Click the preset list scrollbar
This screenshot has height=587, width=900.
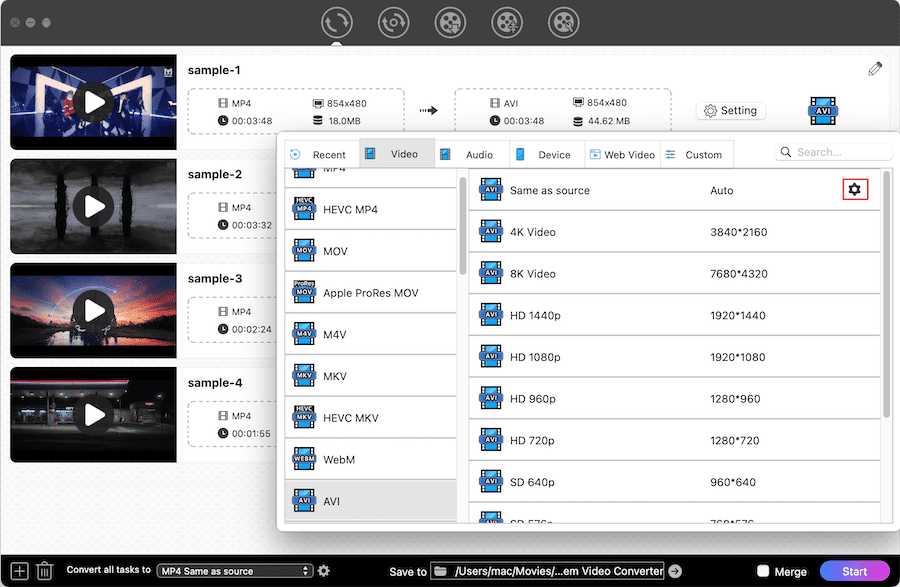tap(886, 294)
